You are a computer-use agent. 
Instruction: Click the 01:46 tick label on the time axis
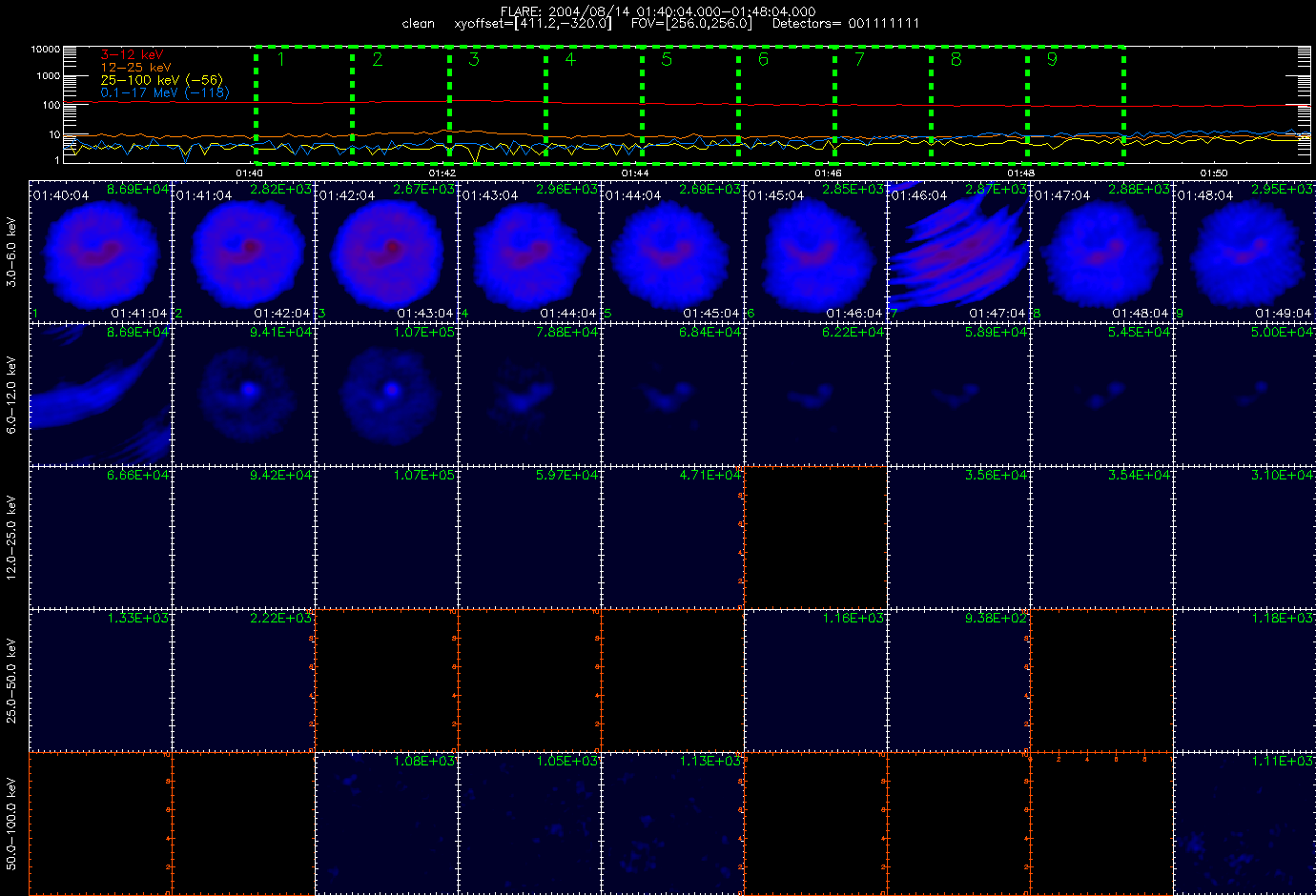(828, 173)
